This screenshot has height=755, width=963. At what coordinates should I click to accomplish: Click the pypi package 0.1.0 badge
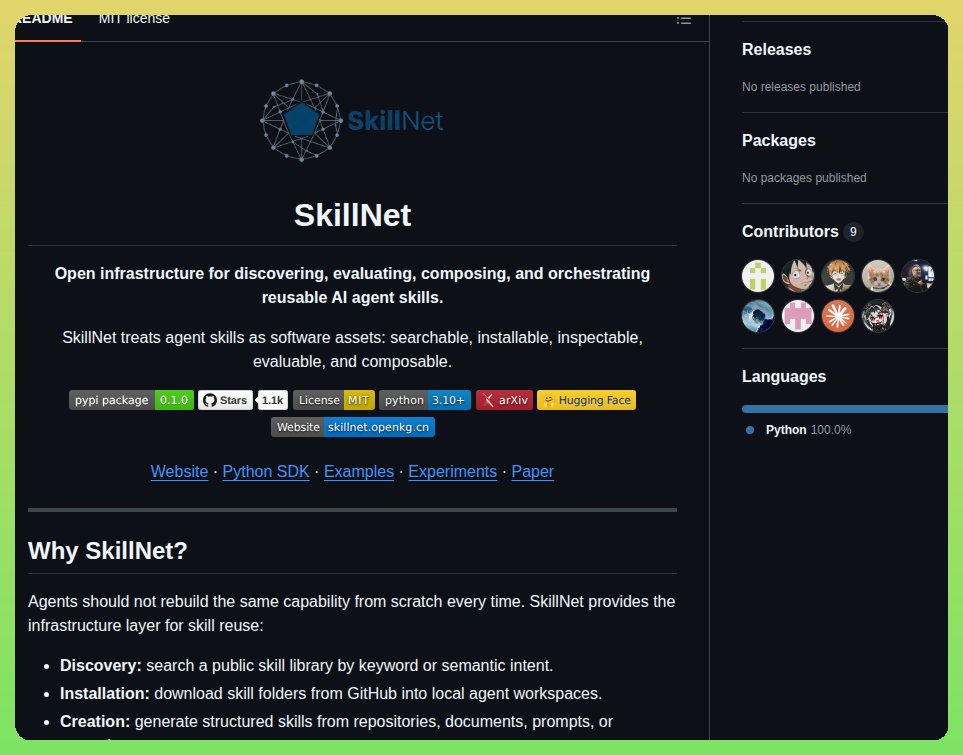pyautogui.click(x=131, y=400)
